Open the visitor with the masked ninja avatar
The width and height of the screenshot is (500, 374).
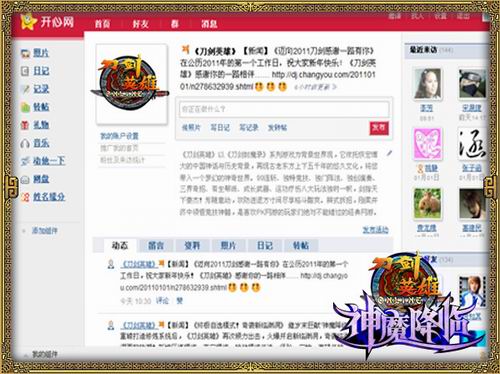click(x=472, y=84)
